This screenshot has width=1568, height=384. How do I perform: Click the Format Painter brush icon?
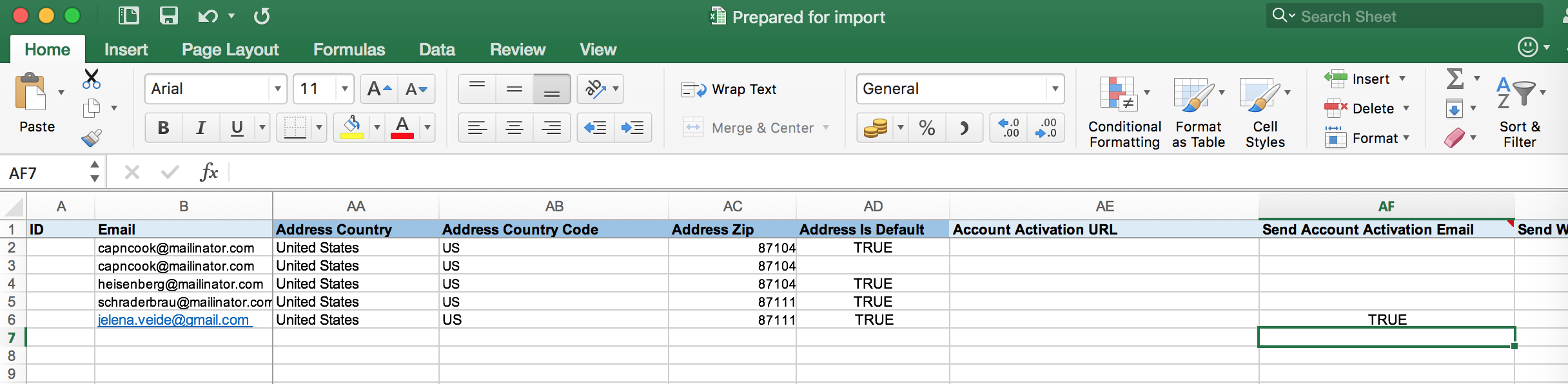pos(92,138)
